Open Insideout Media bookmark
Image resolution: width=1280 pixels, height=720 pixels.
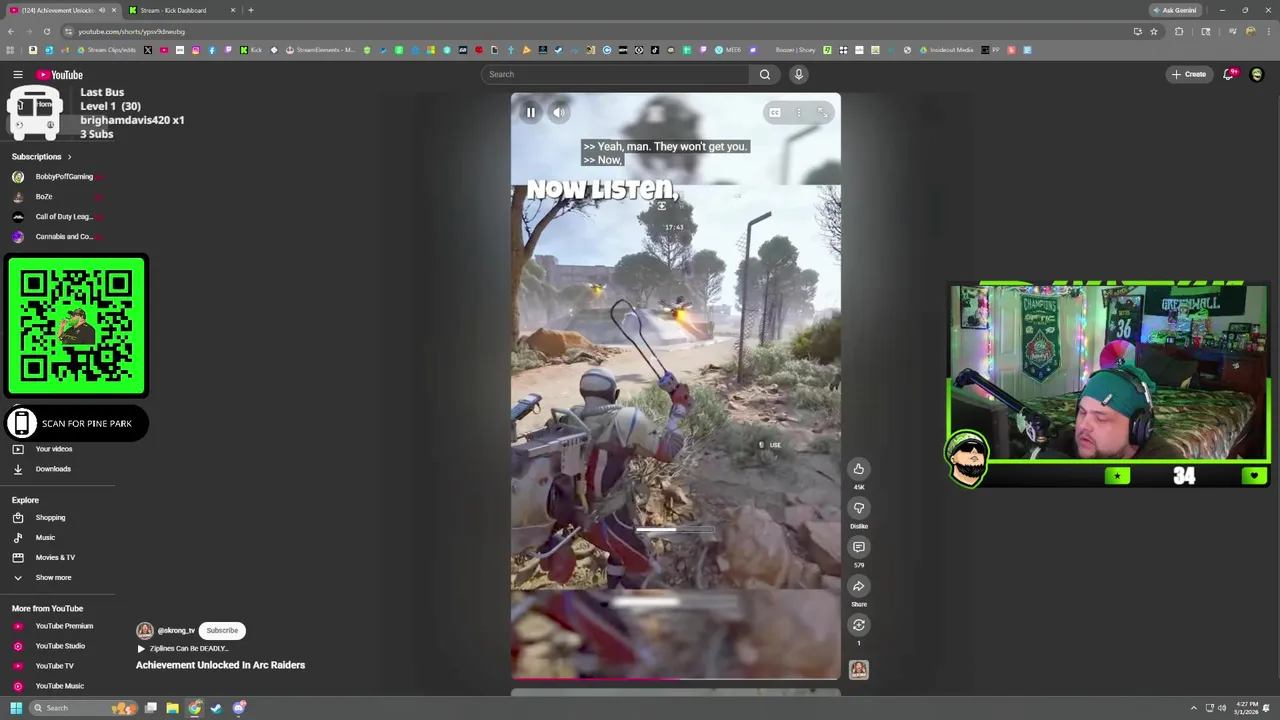[x=945, y=50]
